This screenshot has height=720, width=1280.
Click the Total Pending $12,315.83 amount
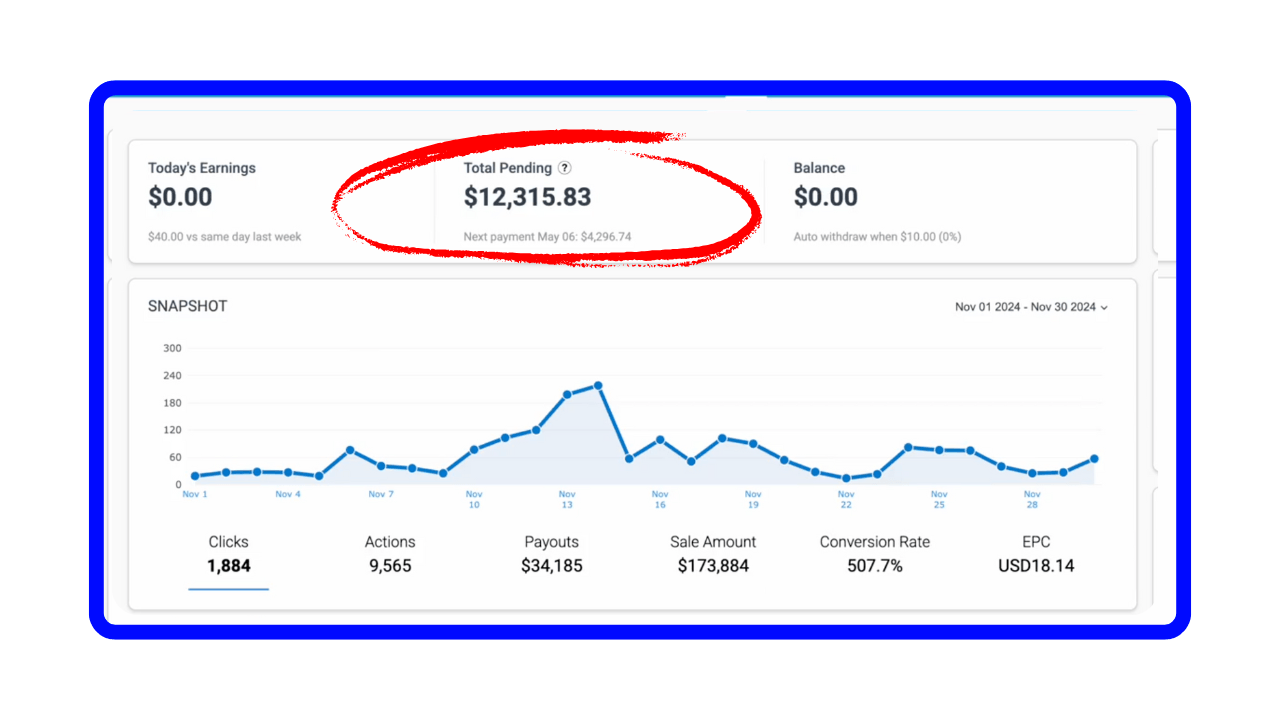pos(527,197)
